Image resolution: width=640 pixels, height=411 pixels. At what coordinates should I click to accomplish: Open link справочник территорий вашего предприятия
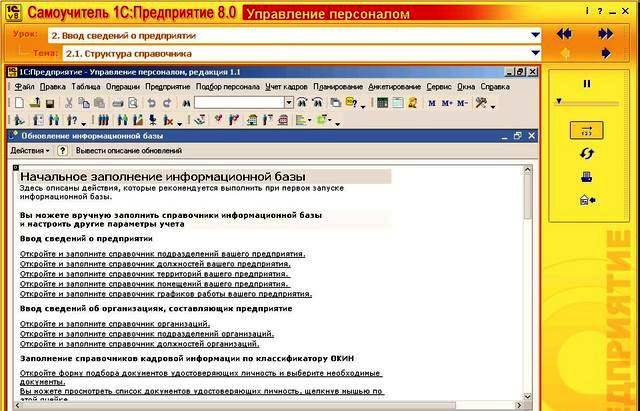[155, 274]
